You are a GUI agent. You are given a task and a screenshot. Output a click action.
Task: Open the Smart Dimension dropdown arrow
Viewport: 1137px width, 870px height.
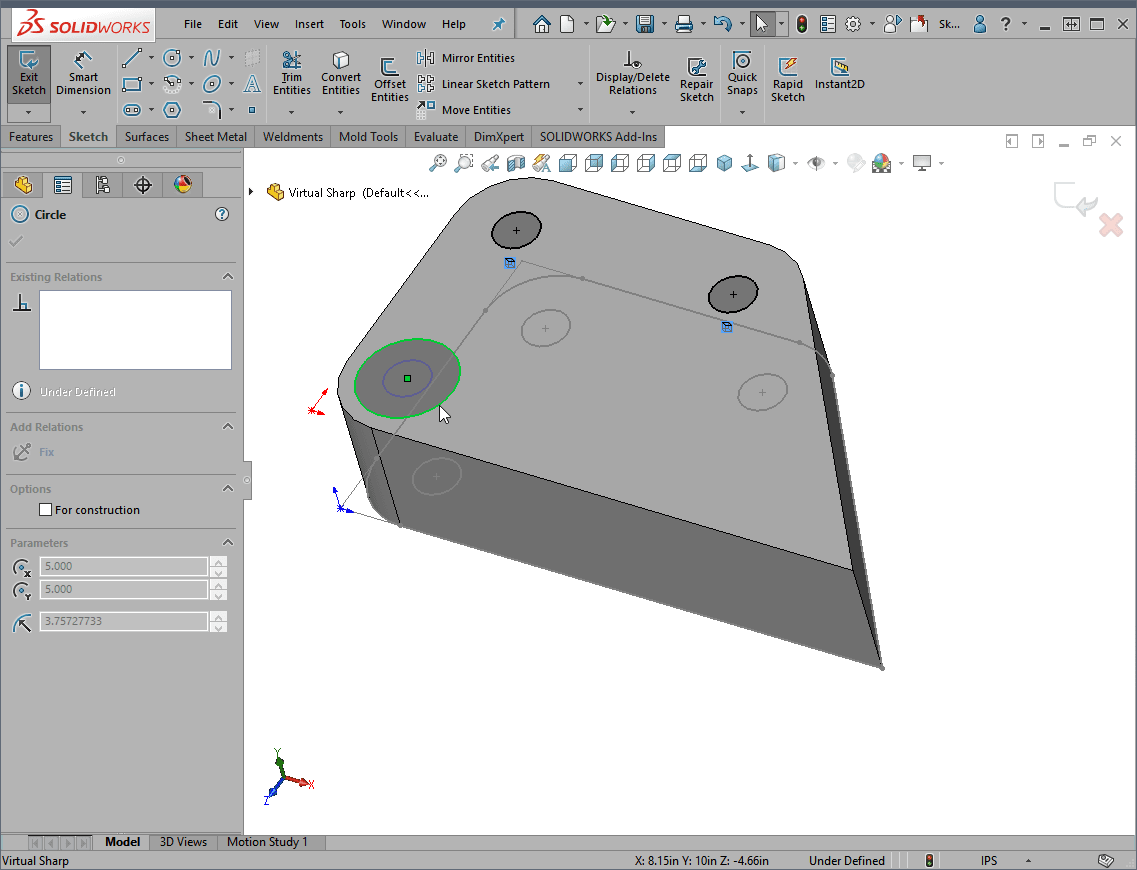click(x=83, y=112)
